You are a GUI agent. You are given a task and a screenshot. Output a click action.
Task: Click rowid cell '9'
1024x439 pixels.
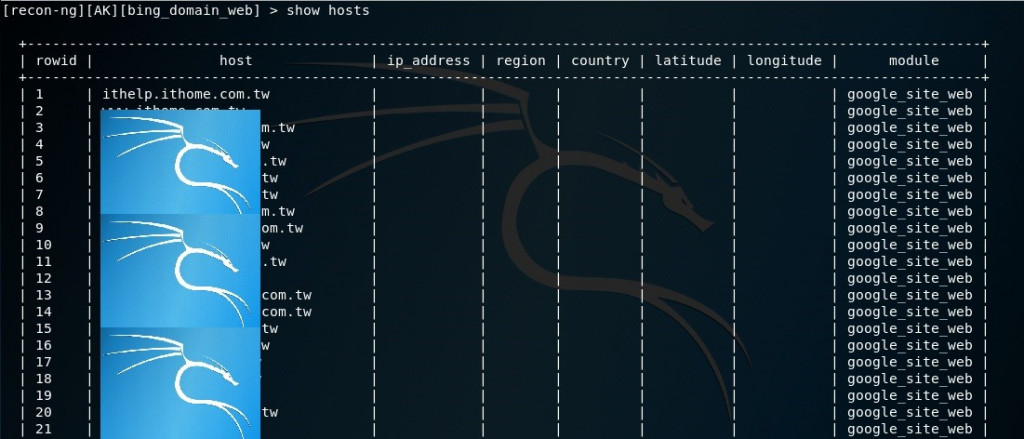pyautogui.click(x=40, y=228)
